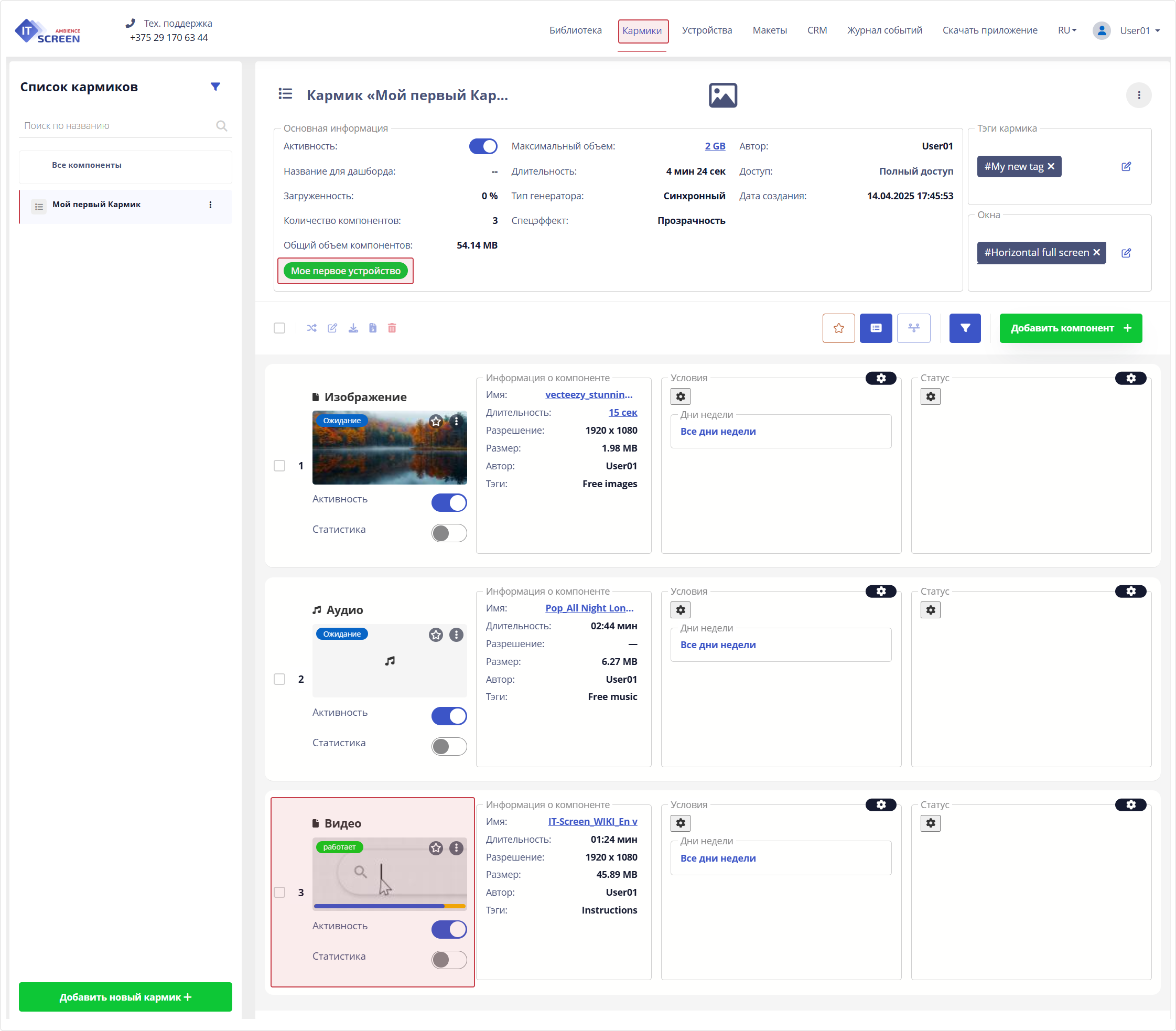1176x1031 pixels.
Task: Click the Karmik preview image icon
Action: coord(722,95)
